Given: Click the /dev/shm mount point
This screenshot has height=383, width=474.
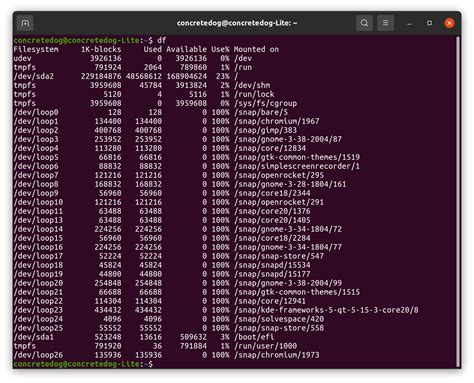Looking at the screenshot, I should [x=252, y=85].
